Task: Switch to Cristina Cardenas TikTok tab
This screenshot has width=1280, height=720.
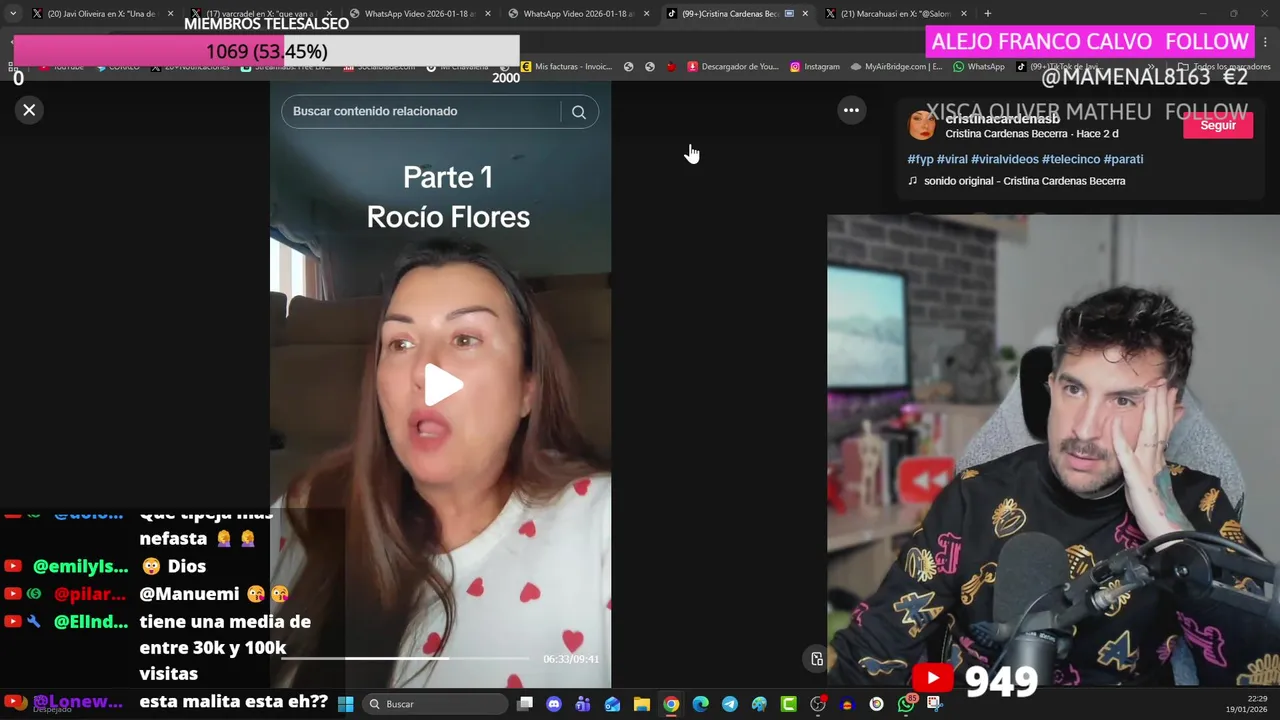Action: point(736,14)
